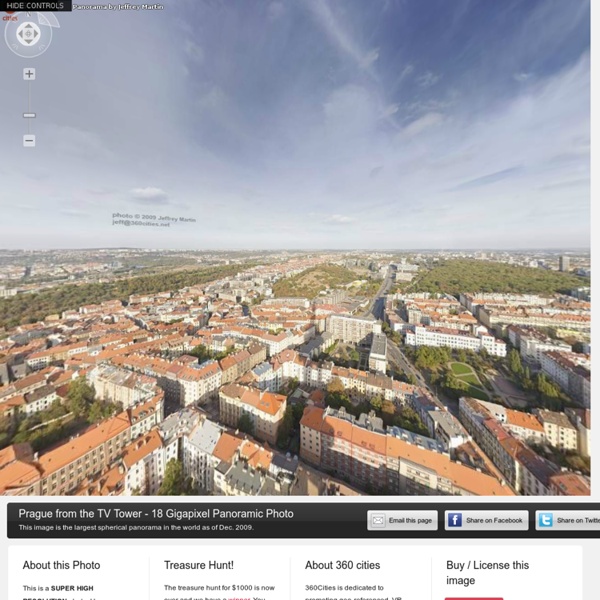
Task: Zoom in with the plus button
Action: pyautogui.click(x=29, y=74)
